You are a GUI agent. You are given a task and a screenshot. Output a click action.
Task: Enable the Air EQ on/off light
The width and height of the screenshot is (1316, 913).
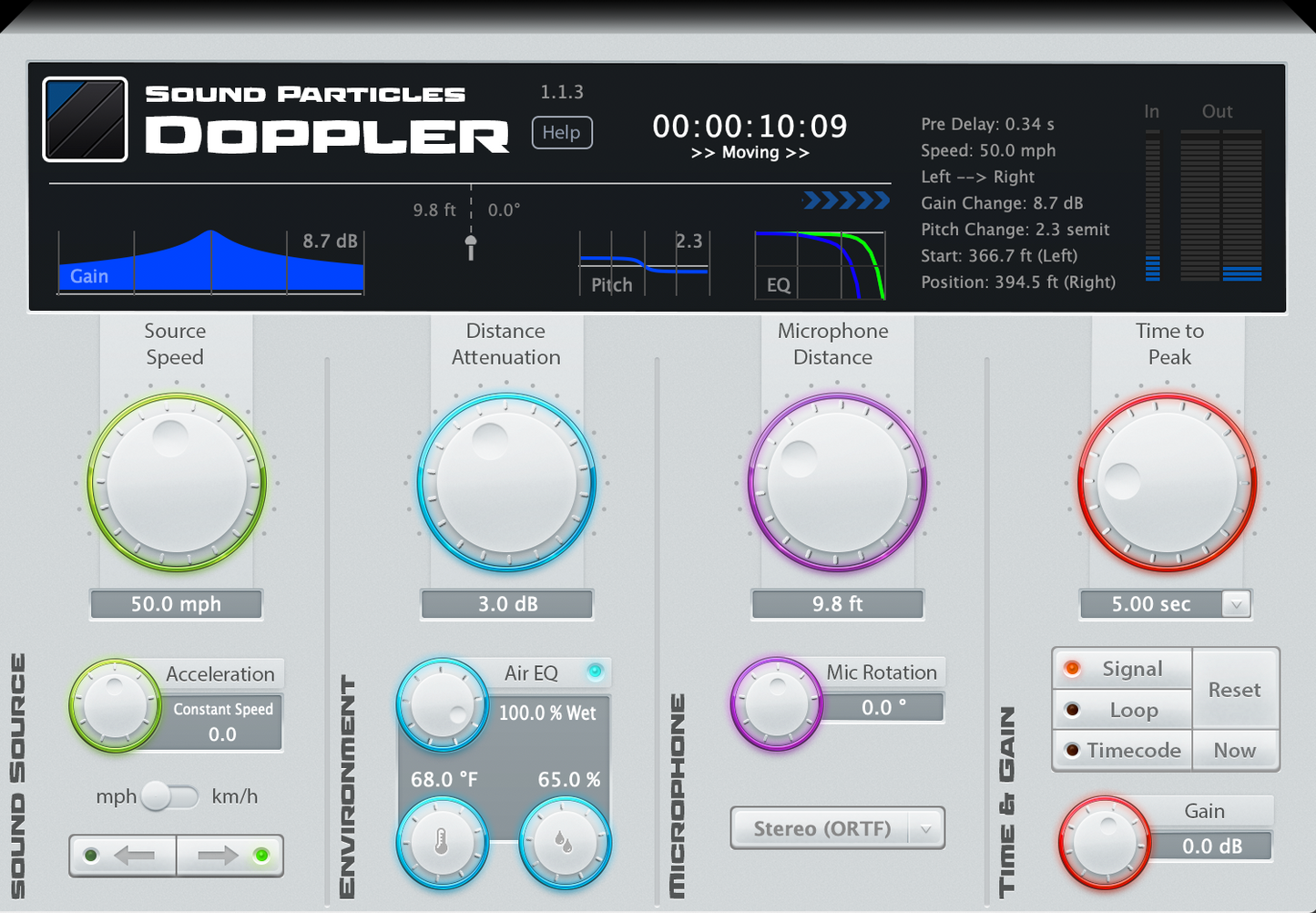(597, 672)
